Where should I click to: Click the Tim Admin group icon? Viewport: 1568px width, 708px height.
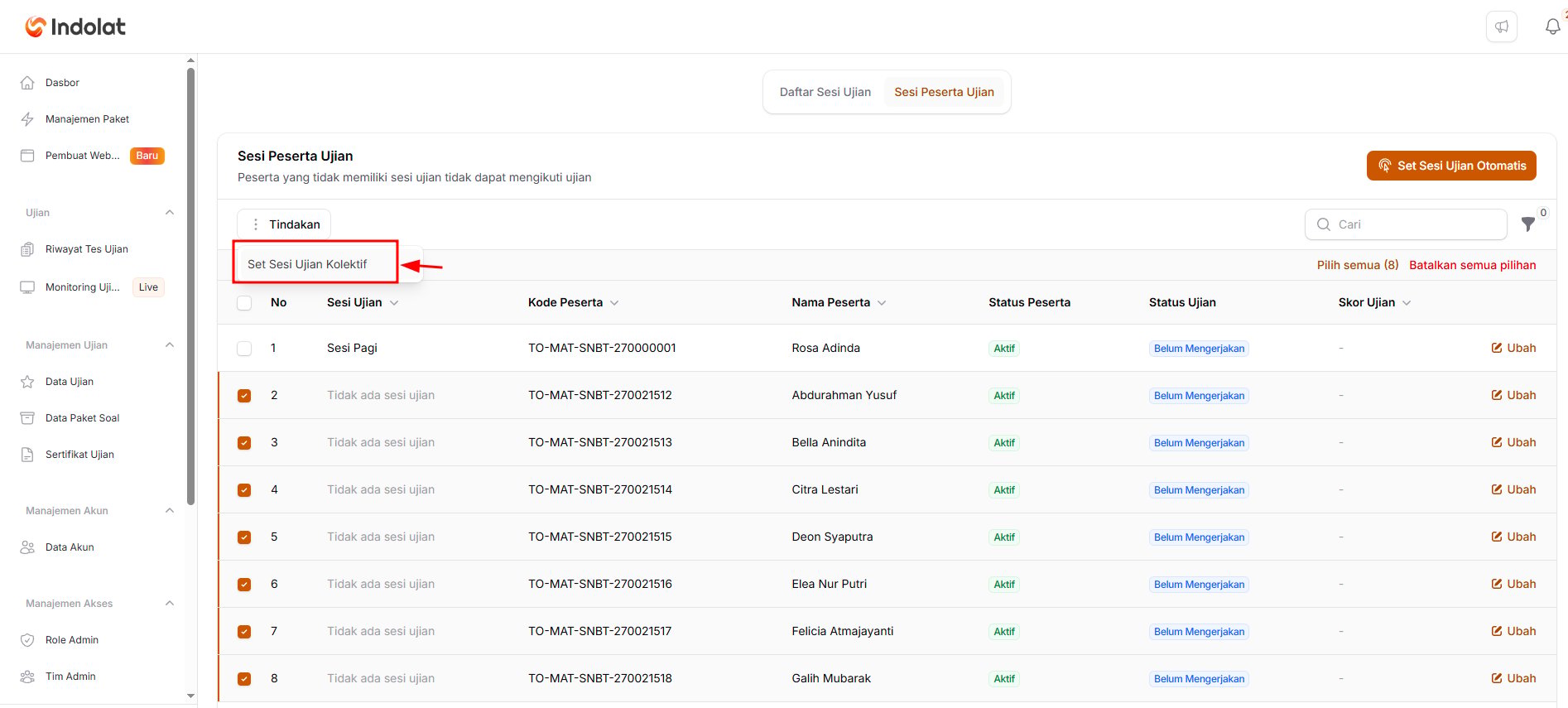[27, 677]
